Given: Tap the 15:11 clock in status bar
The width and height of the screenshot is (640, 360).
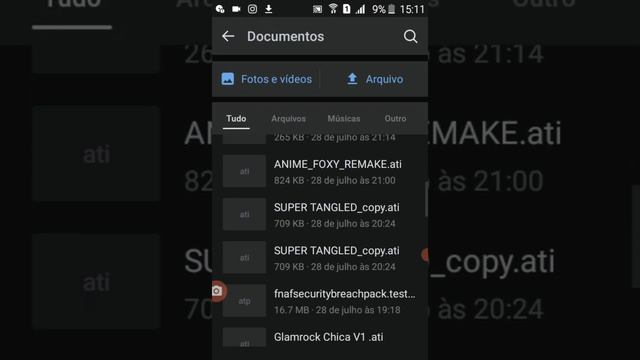Looking at the screenshot, I should pyautogui.click(x=412, y=9).
